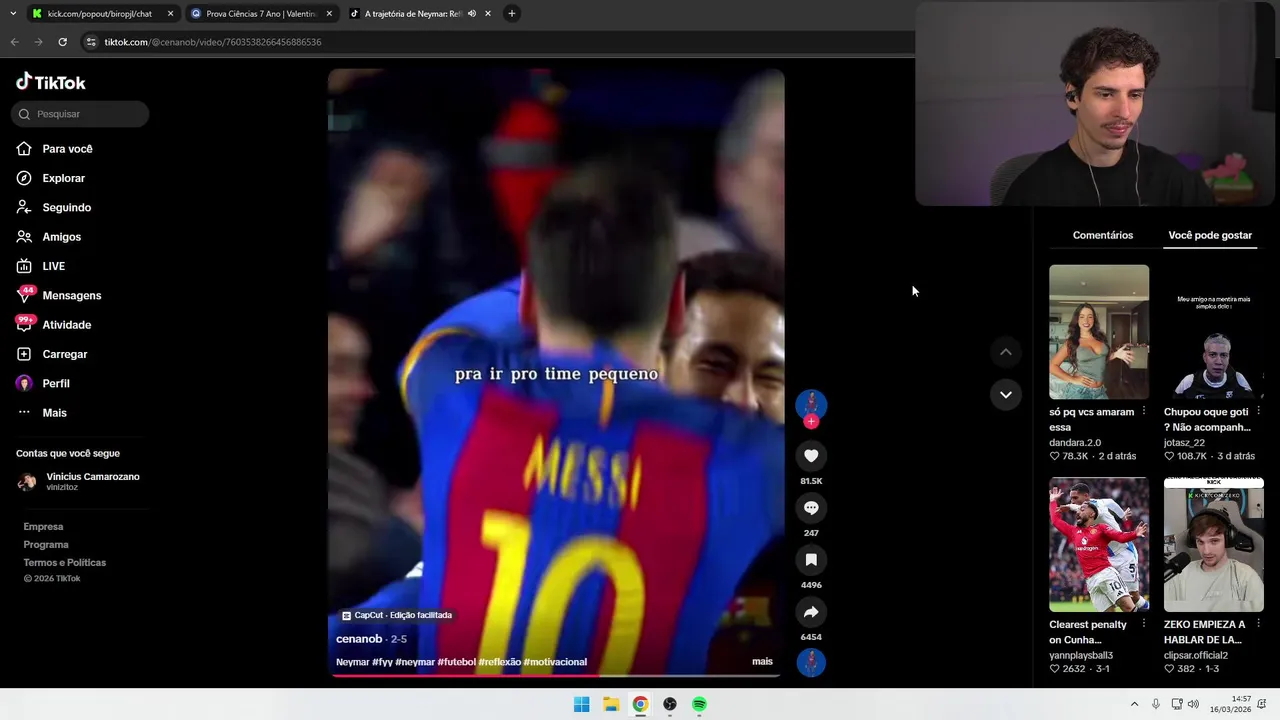This screenshot has height=720, width=1280.
Task: Expand caption with mais link
Action: pyautogui.click(x=762, y=662)
